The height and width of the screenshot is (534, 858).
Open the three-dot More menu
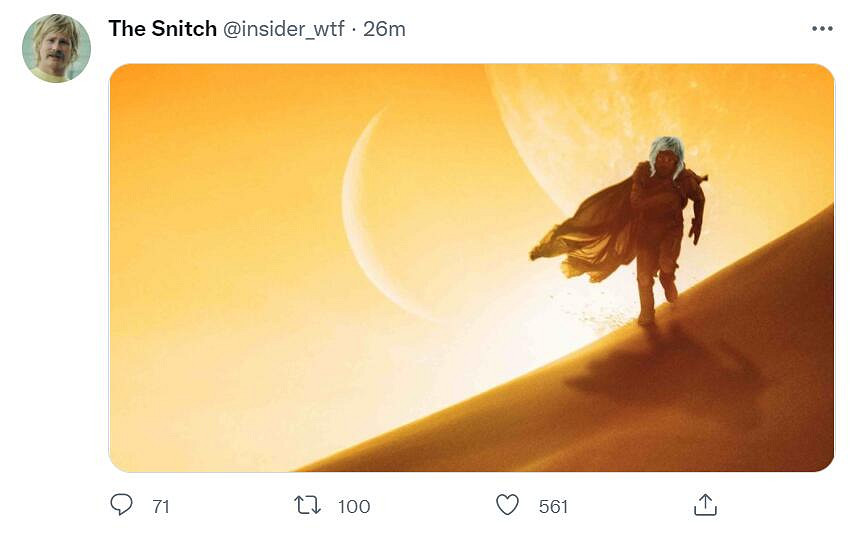click(822, 29)
